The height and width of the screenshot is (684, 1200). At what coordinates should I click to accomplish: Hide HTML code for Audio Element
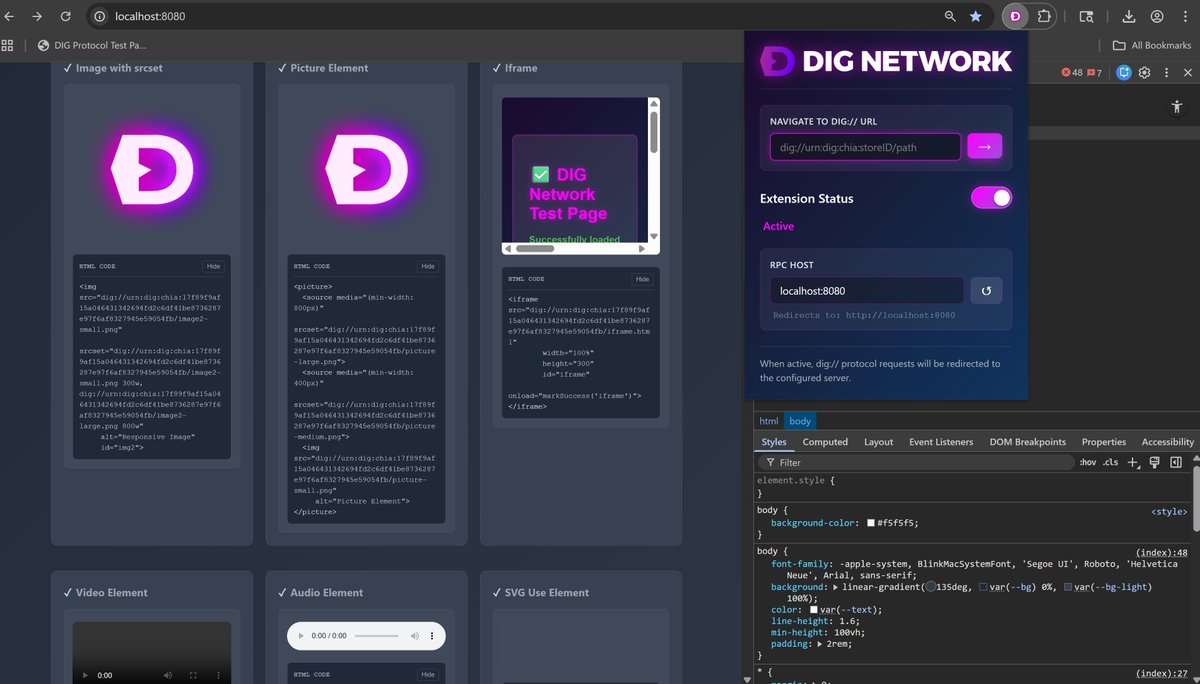pyautogui.click(x=428, y=674)
